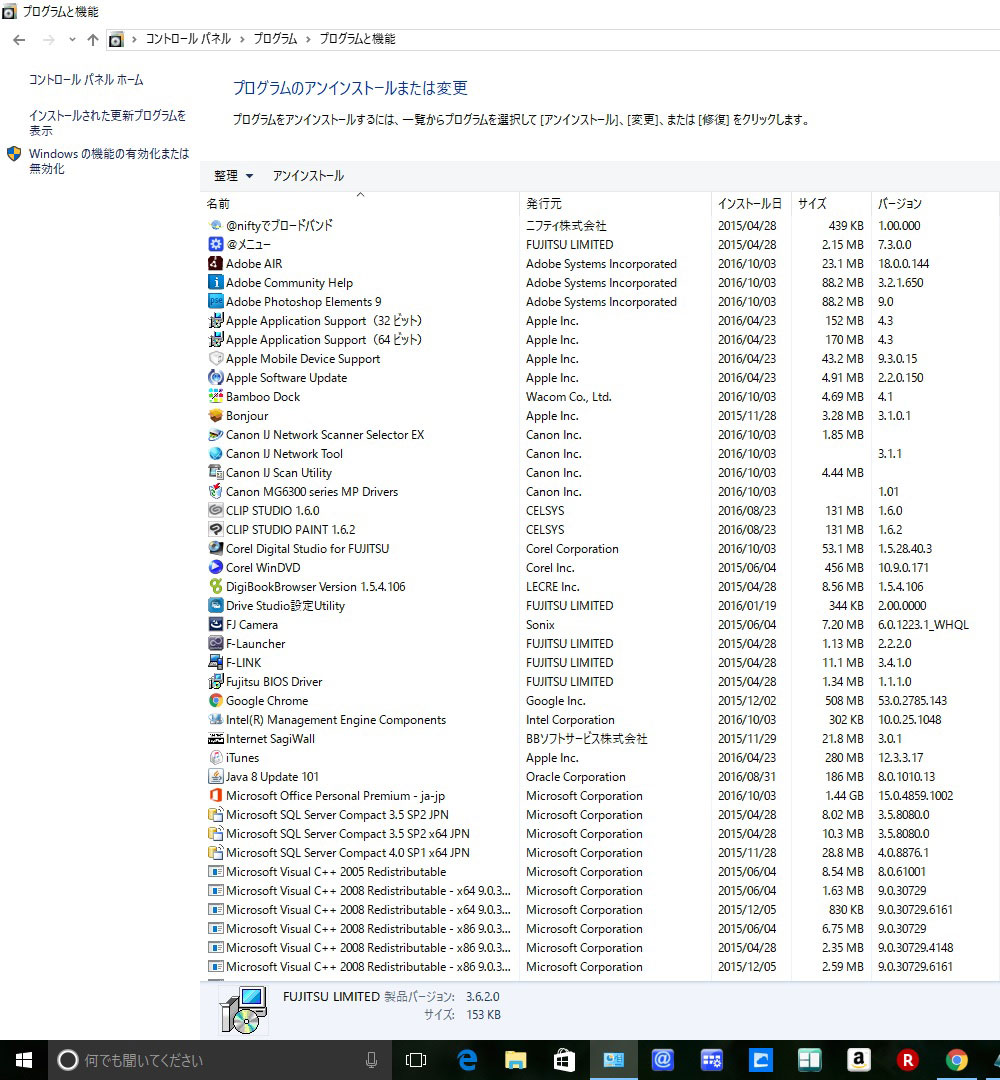Launch Chrome from the taskbar
Screen dimensions: 1000x1080
pos(956,1059)
